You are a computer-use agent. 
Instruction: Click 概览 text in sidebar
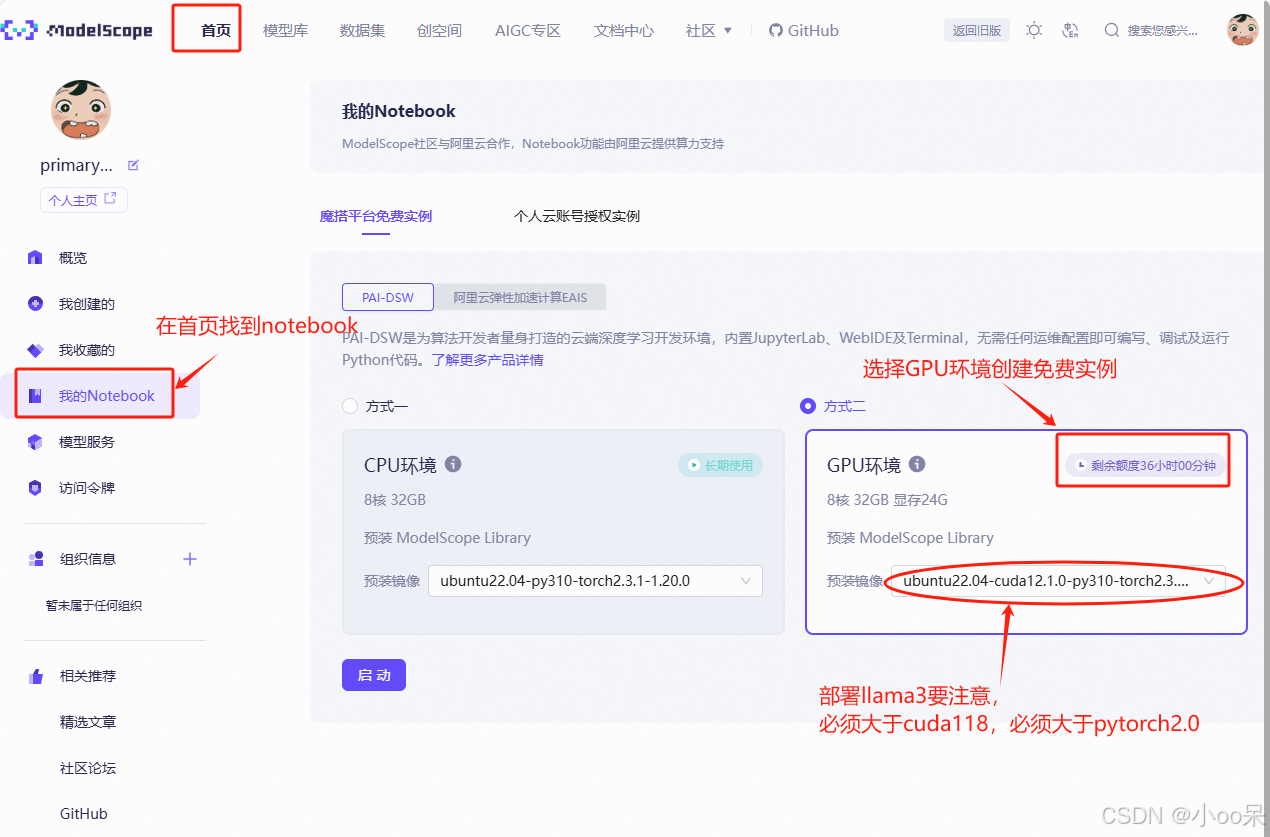73,257
